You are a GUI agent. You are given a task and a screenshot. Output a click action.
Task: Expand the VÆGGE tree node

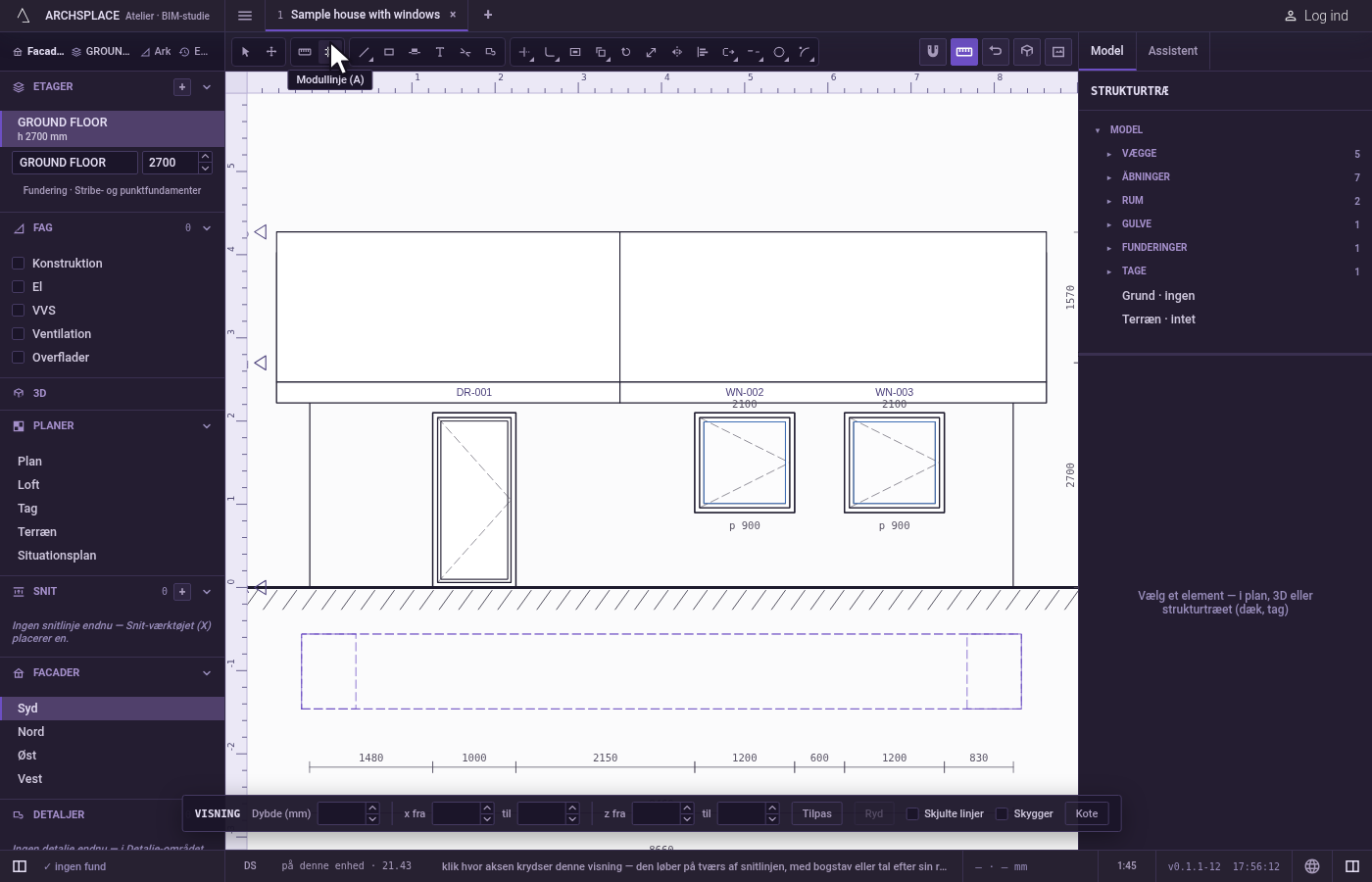tap(1109, 154)
